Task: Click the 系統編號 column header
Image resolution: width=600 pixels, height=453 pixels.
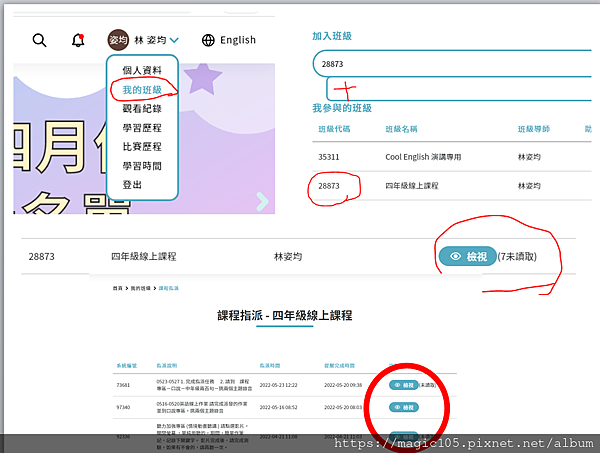Action: [x=127, y=365]
